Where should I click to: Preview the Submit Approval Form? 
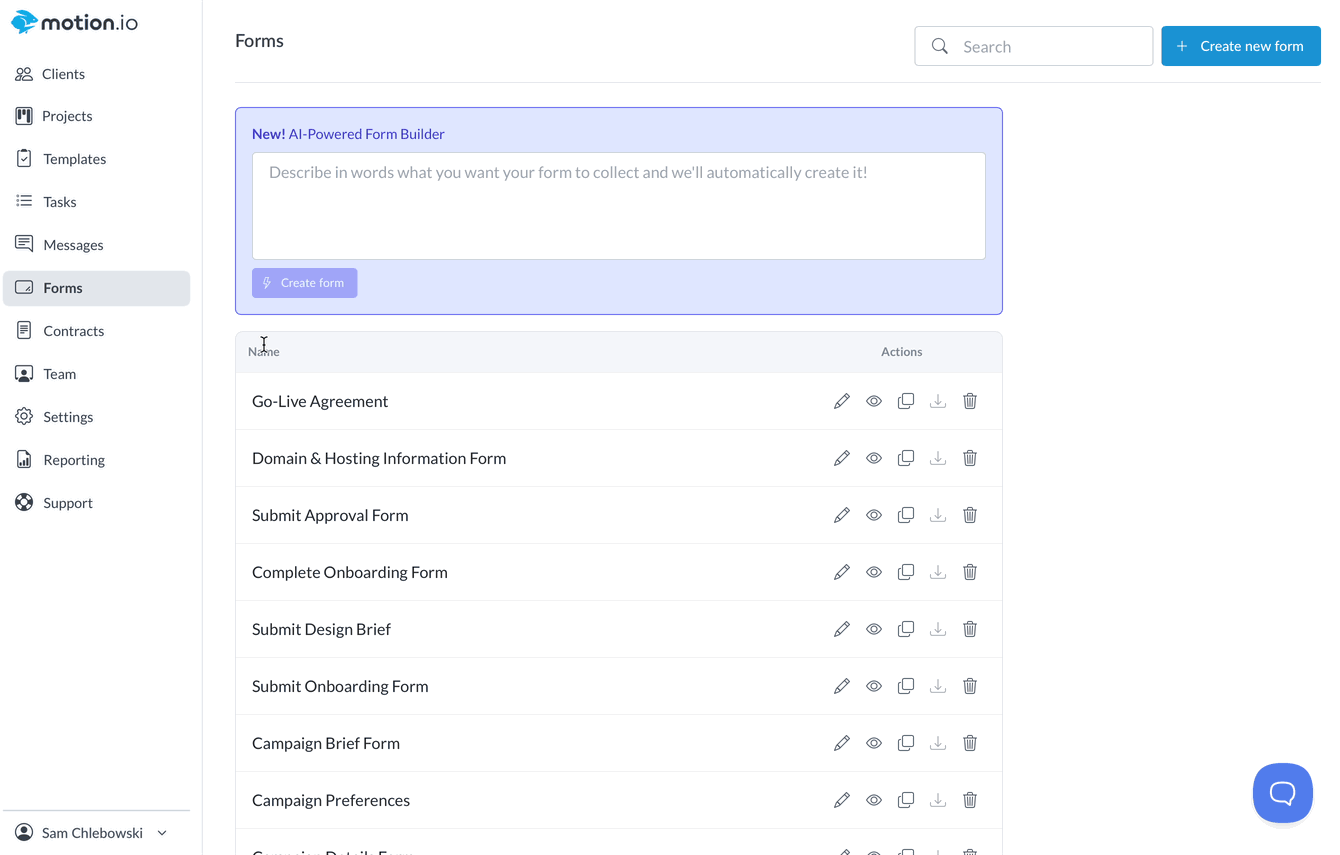pyautogui.click(x=874, y=515)
